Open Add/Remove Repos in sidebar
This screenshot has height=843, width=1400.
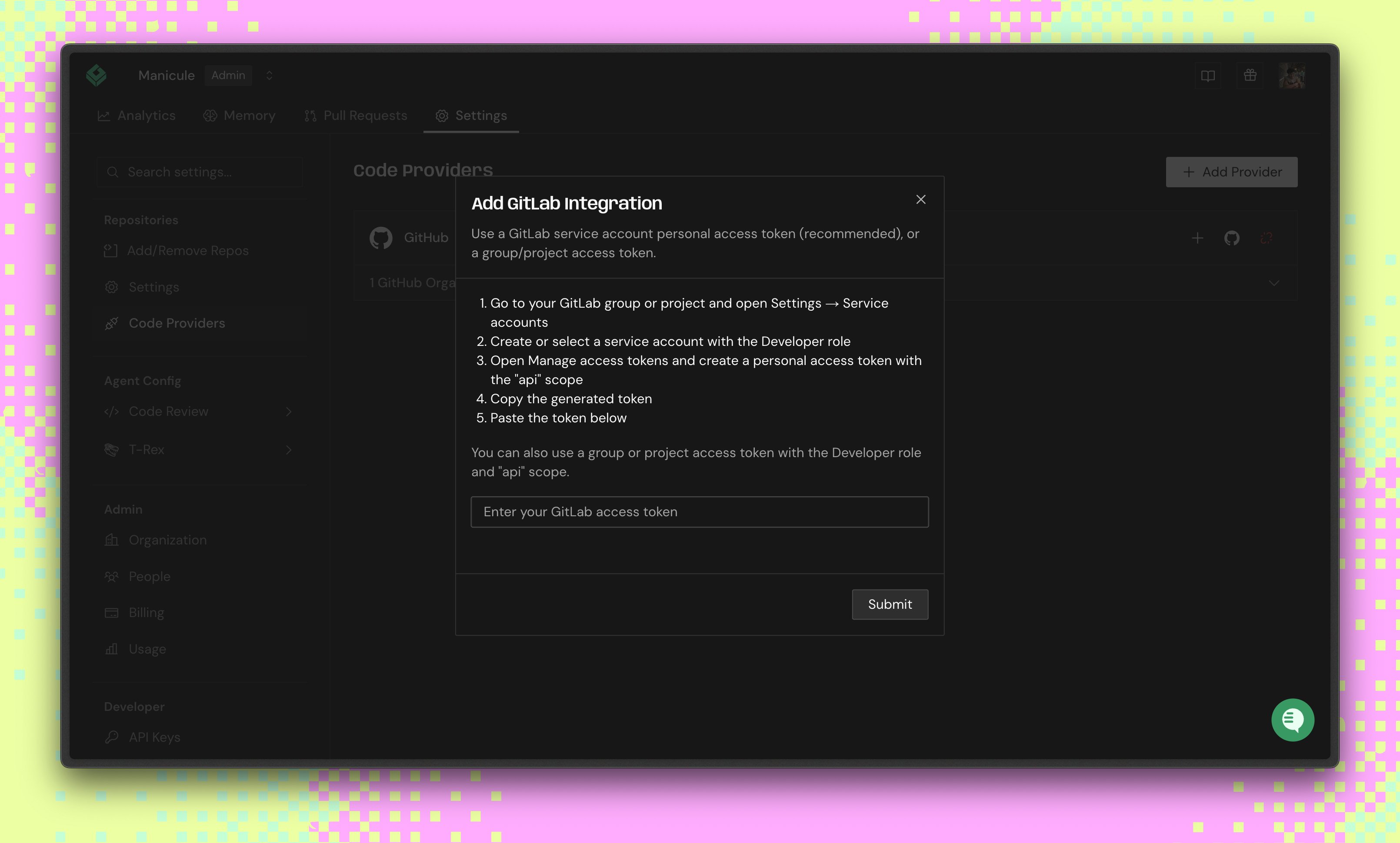pyautogui.click(x=177, y=251)
